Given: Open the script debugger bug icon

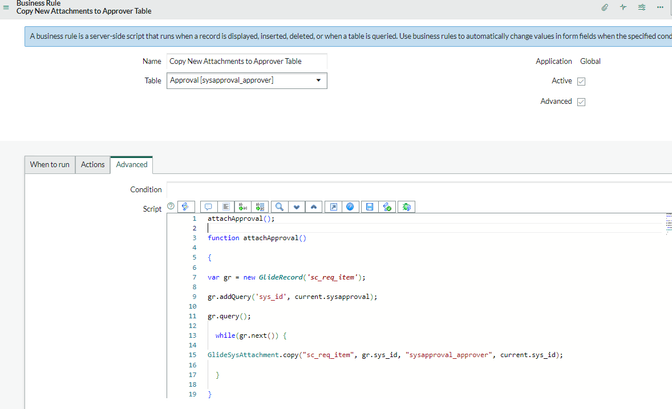Looking at the screenshot, I should (x=406, y=207).
